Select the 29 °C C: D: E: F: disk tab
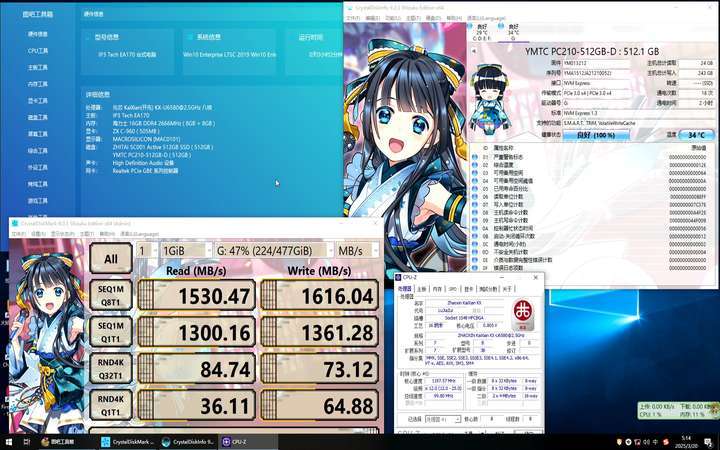The width and height of the screenshot is (720, 450). pyautogui.click(x=481, y=32)
